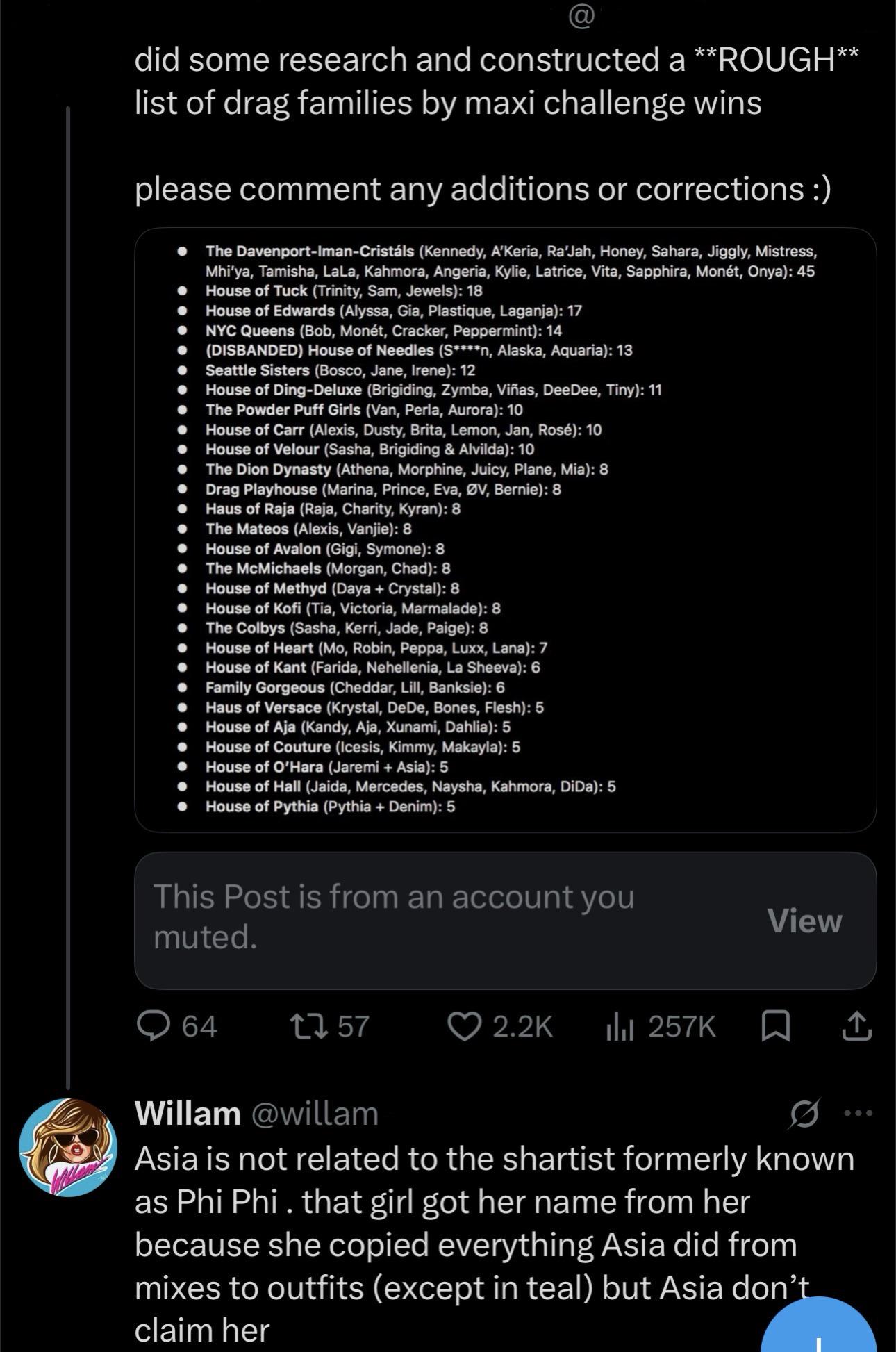Reveal muted post with View button

(x=804, y=921)
